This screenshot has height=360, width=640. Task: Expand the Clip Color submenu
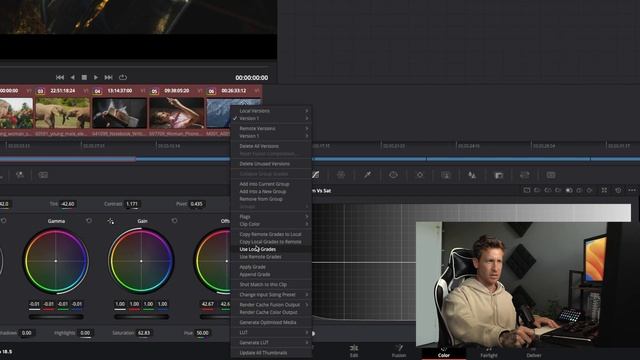point(271,224)
